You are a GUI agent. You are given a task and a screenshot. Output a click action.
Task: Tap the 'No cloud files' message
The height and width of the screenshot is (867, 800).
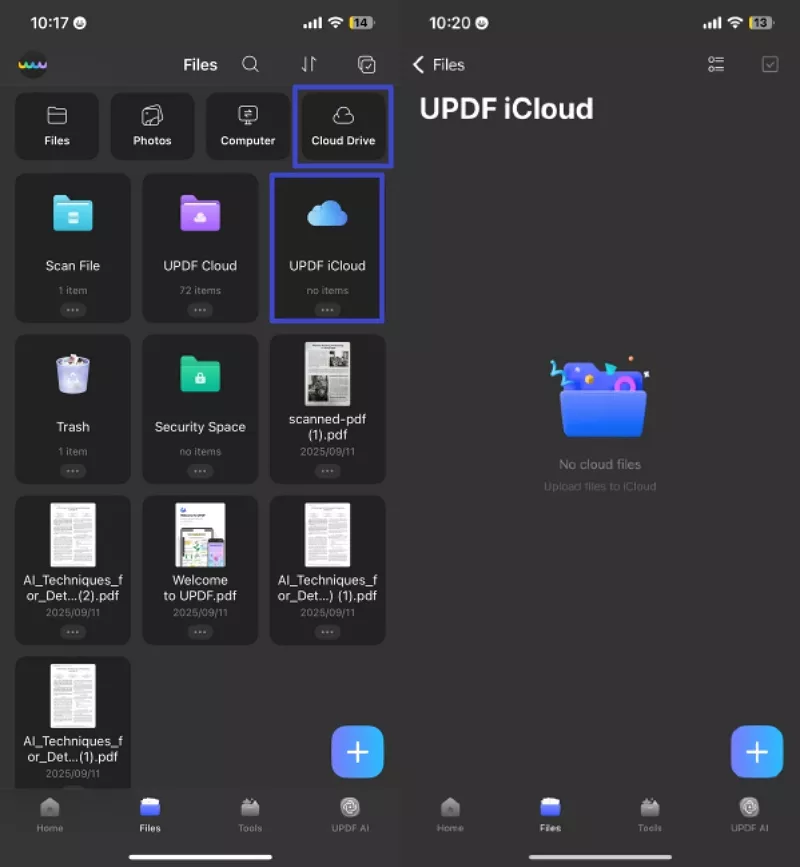600,464
